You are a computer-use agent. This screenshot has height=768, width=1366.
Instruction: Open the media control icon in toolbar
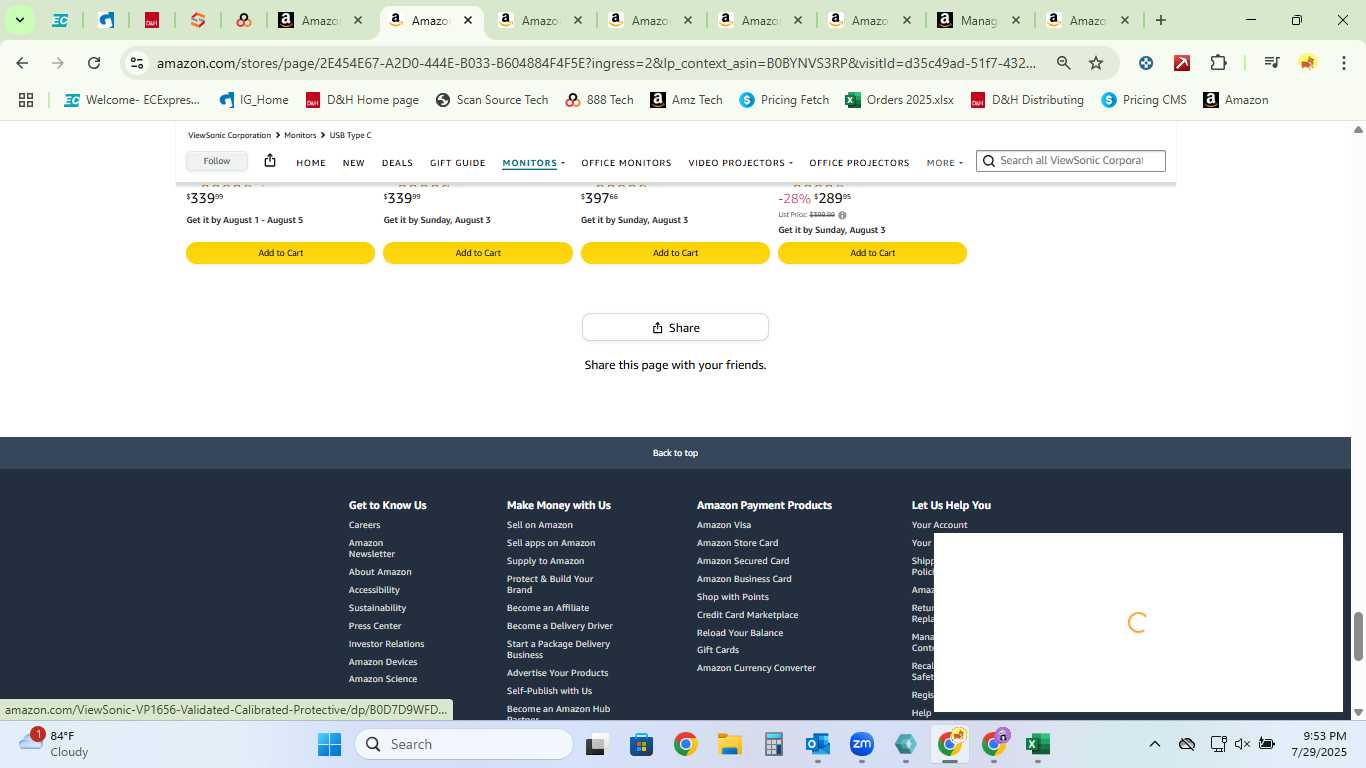[1271, 63]
